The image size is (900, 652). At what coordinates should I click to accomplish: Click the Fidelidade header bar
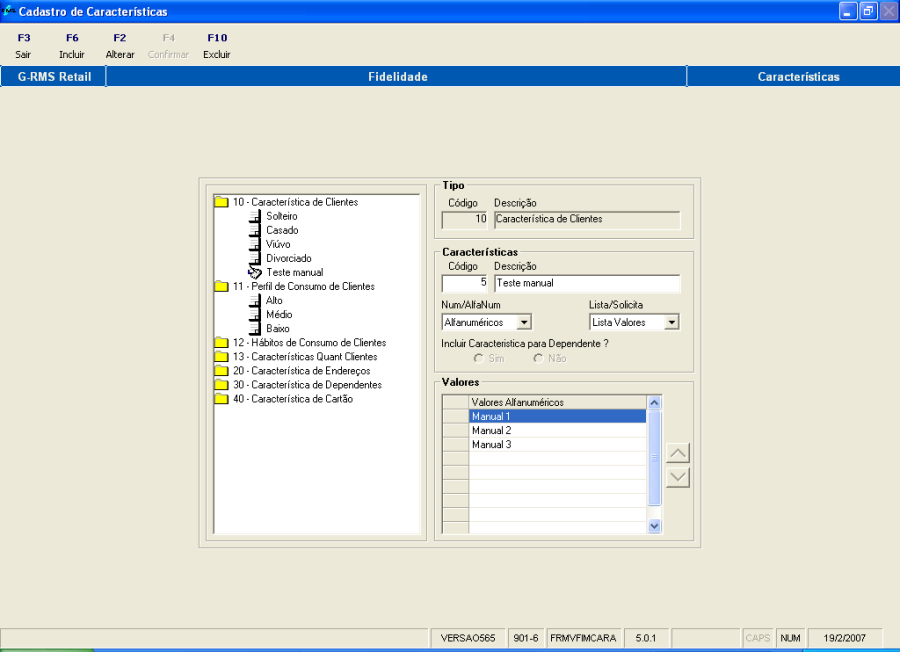click(x=397, y=76)
